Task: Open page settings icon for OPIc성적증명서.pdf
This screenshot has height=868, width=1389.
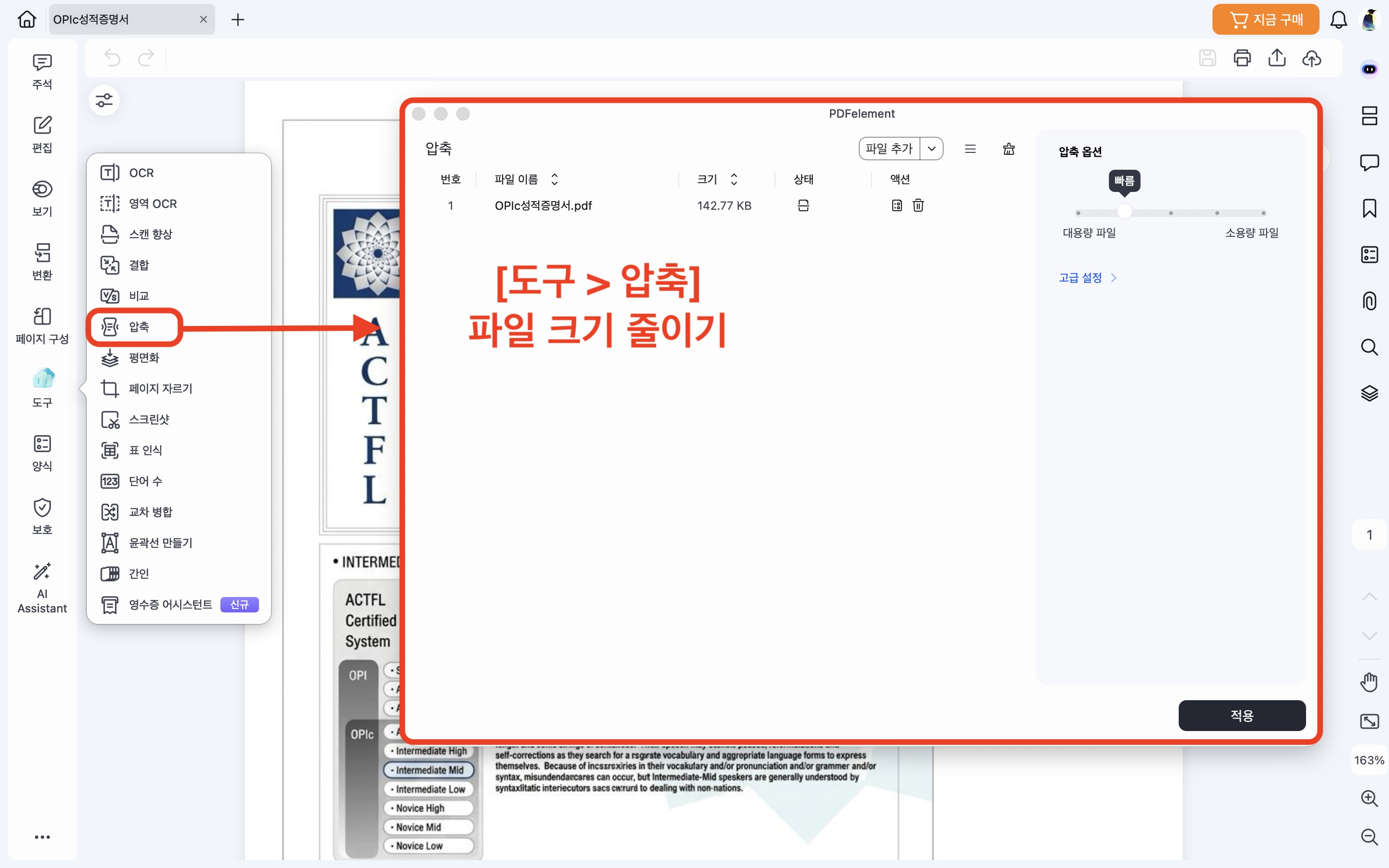Action: pos(897,205)
